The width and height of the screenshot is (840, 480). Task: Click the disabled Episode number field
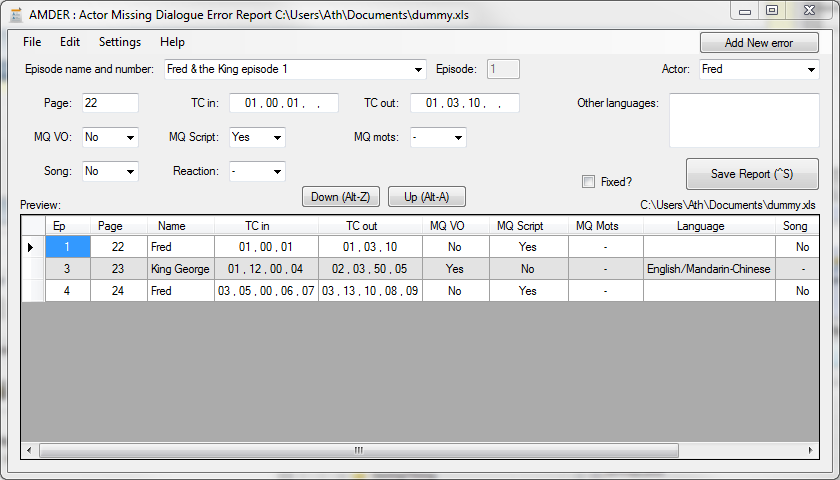[x=503, y=69]
